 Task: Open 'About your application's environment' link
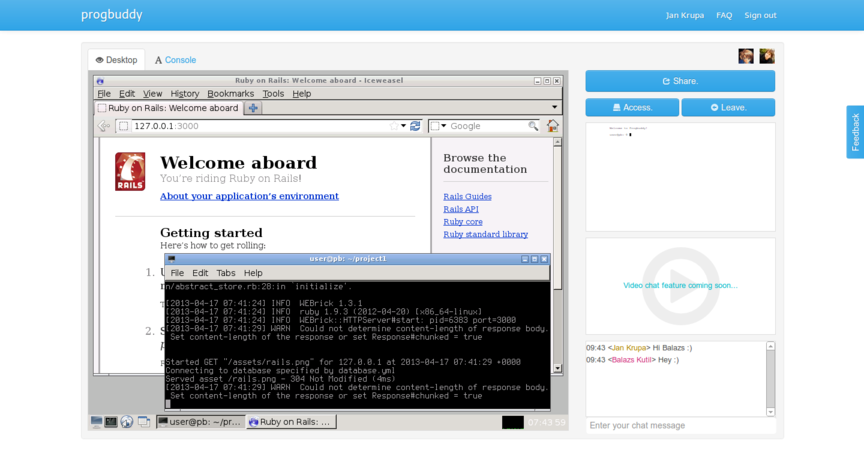[x=249, y=196]
